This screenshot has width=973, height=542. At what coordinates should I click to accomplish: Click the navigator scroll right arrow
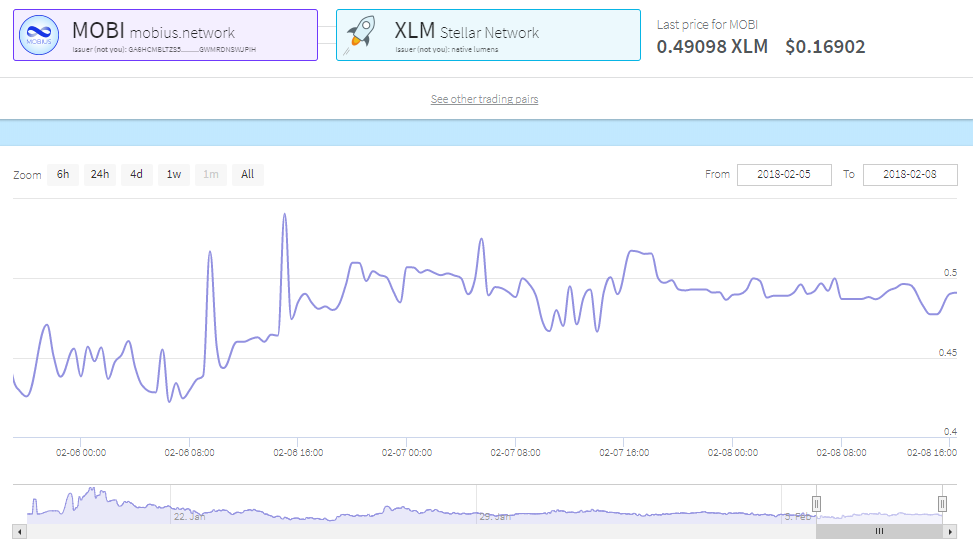click(x=950, y=531)
